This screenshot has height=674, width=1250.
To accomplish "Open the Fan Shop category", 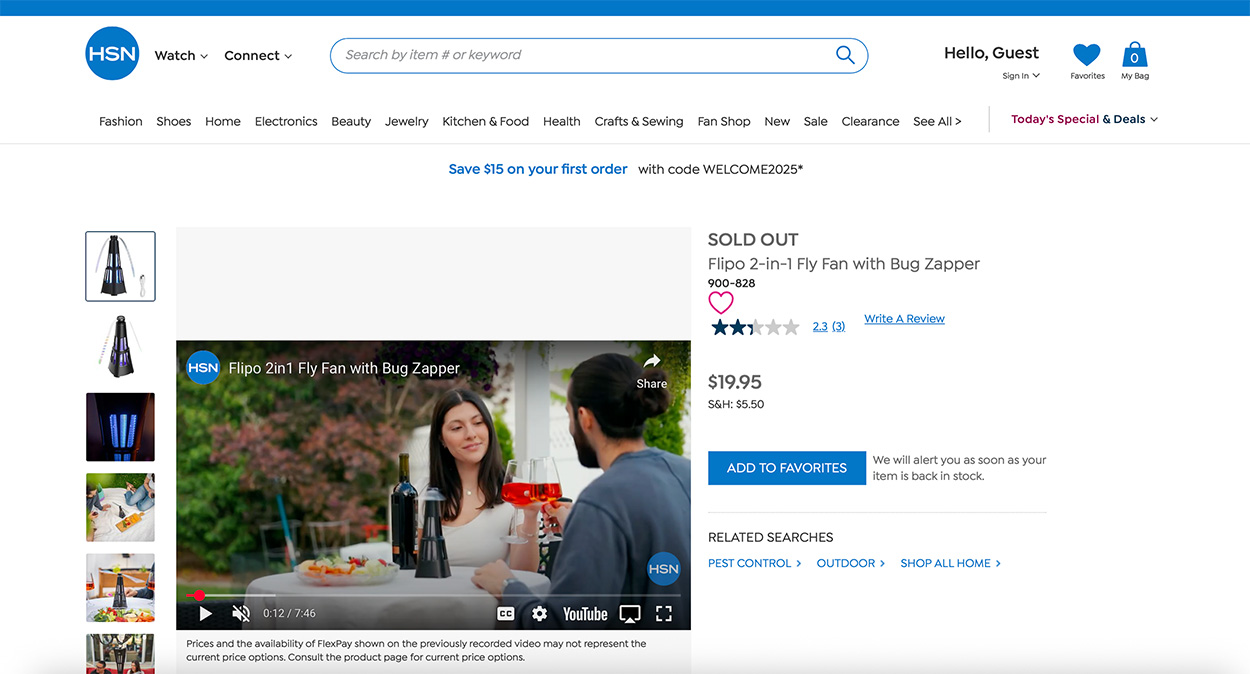I will click(724, 121).
